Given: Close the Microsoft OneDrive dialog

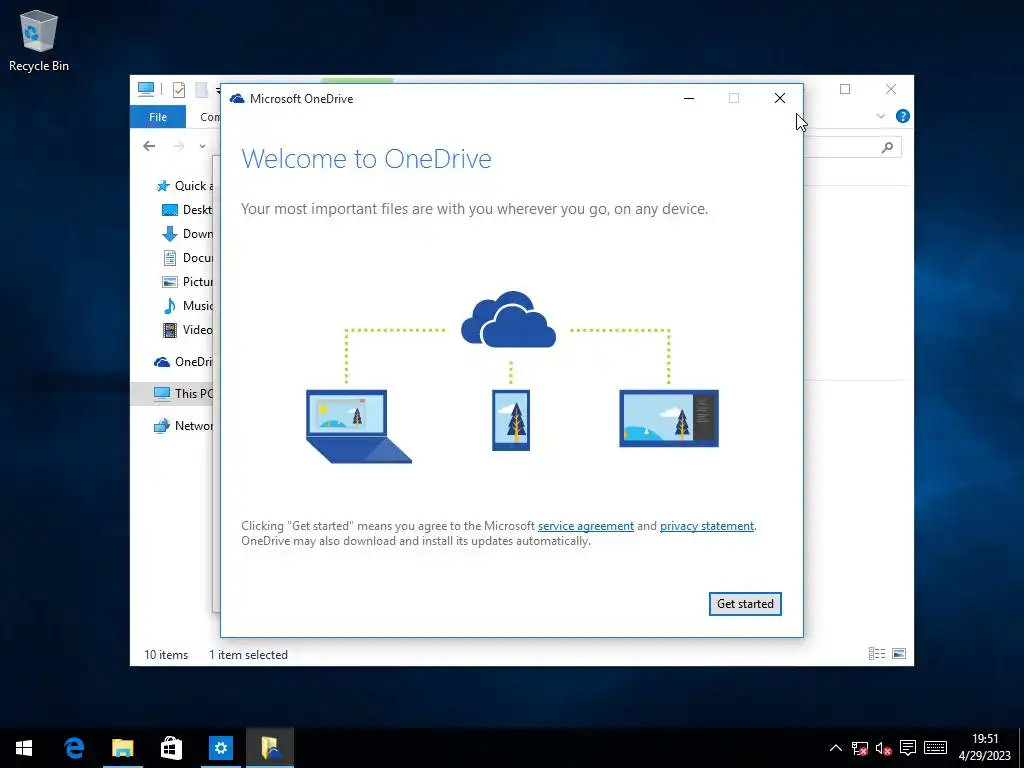Looking at the screenshot, I should [x=780, y=98].
